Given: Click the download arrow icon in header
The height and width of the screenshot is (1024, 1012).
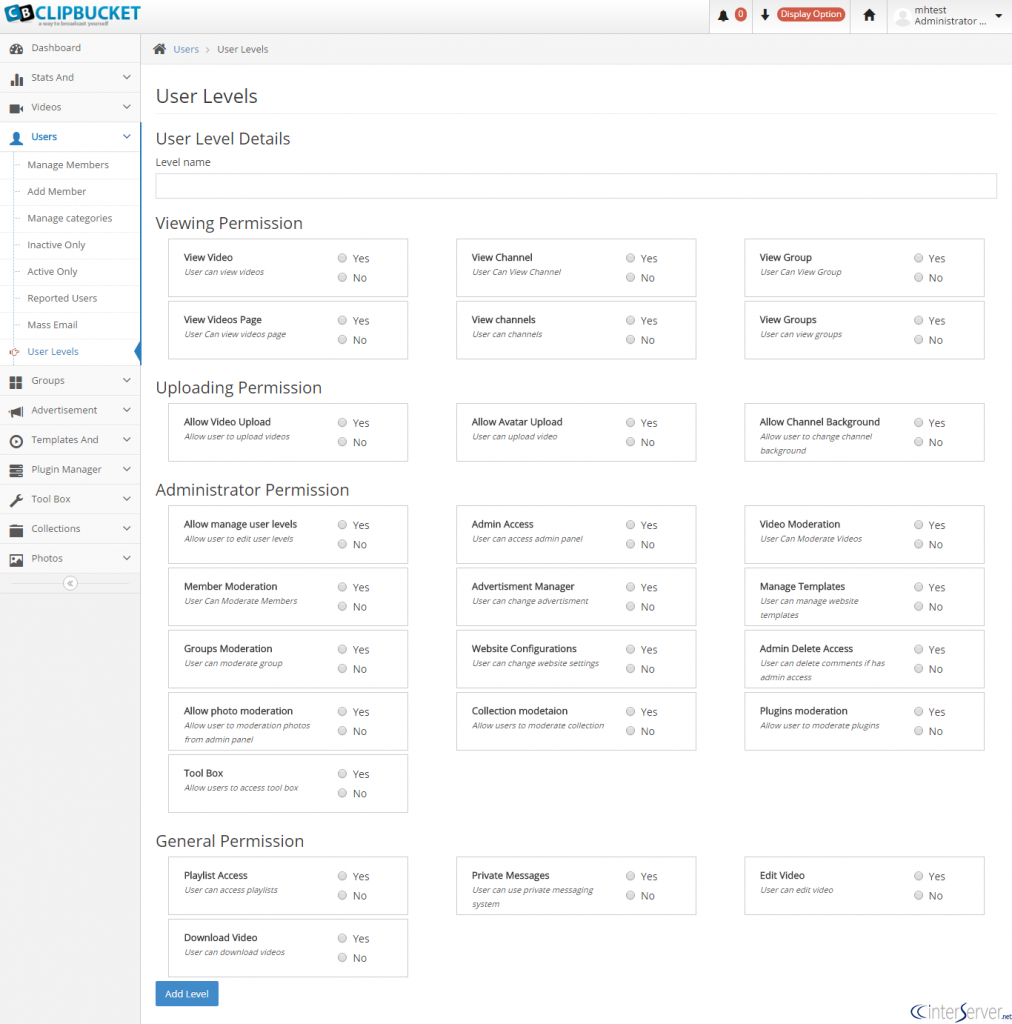Looking at the screenshot, I should (x=765, y=14).
